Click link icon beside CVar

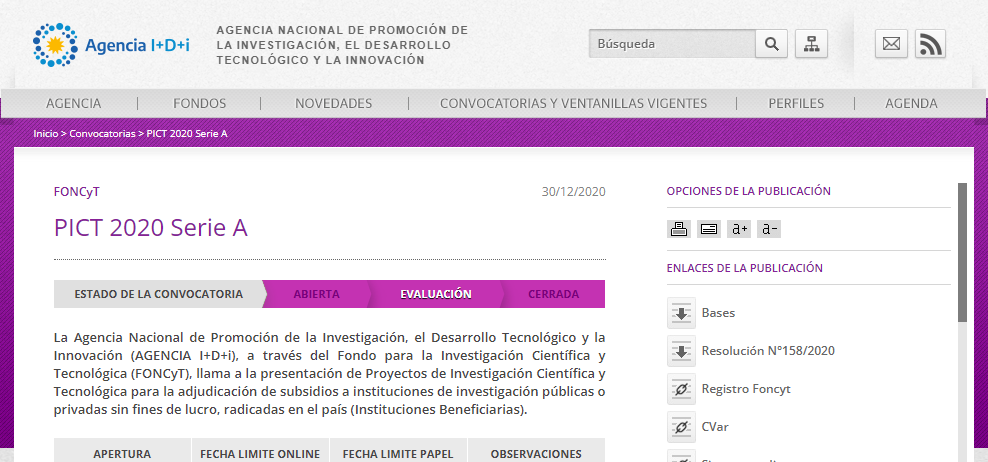tap(681, 427)
